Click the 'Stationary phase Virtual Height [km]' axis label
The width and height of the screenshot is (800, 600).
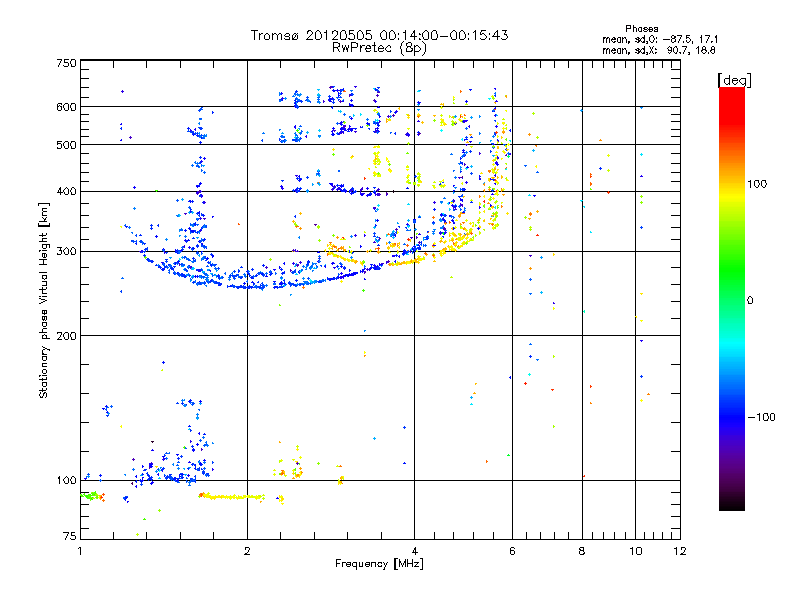coord(44,300)
